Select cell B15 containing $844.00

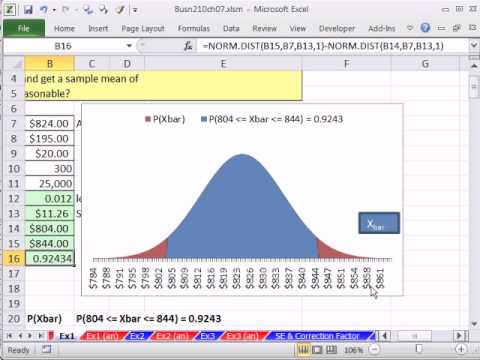pyautogui.click(x=49, y=244)
